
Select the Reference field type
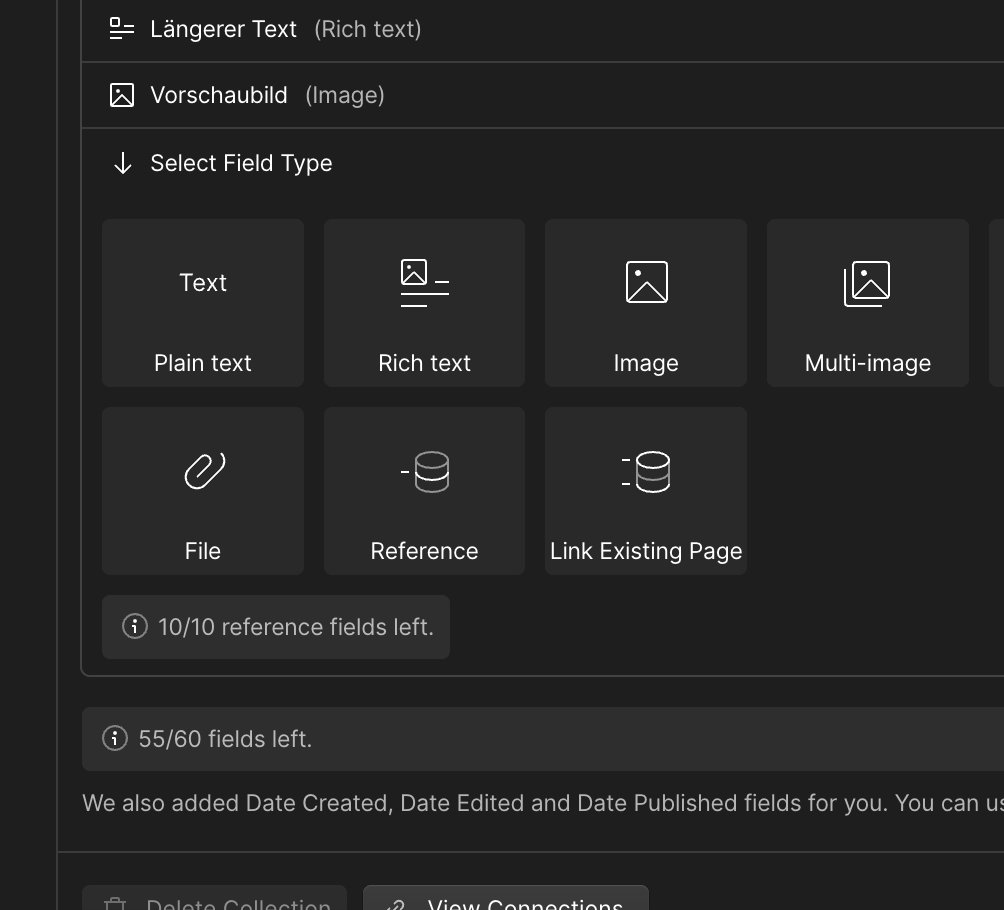point(424,491)
